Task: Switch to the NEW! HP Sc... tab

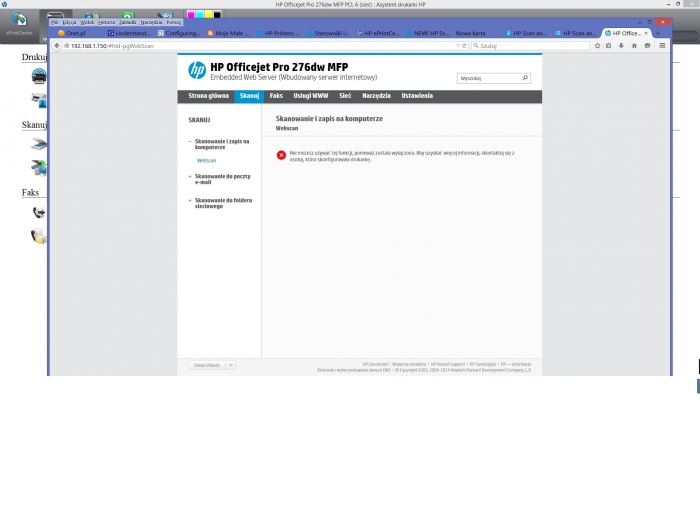Action: [x=427, y=33]
